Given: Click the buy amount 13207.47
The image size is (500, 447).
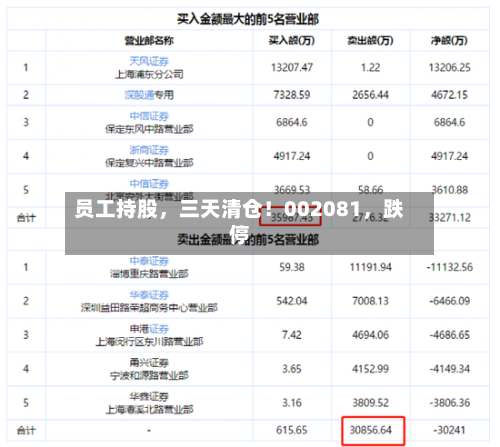Looking at the screenshot, I should click(x=292, y=68).
